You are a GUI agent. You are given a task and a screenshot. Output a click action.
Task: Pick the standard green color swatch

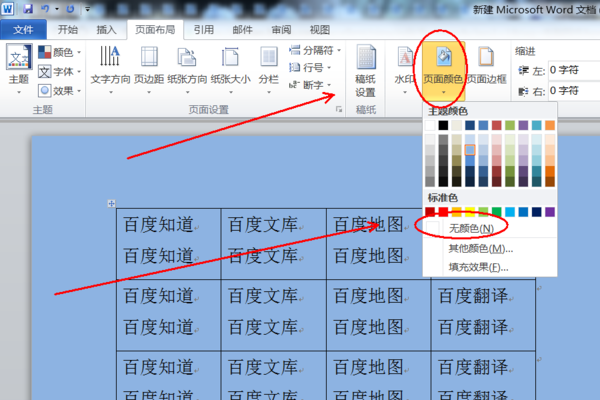click(x=497, y=212)
